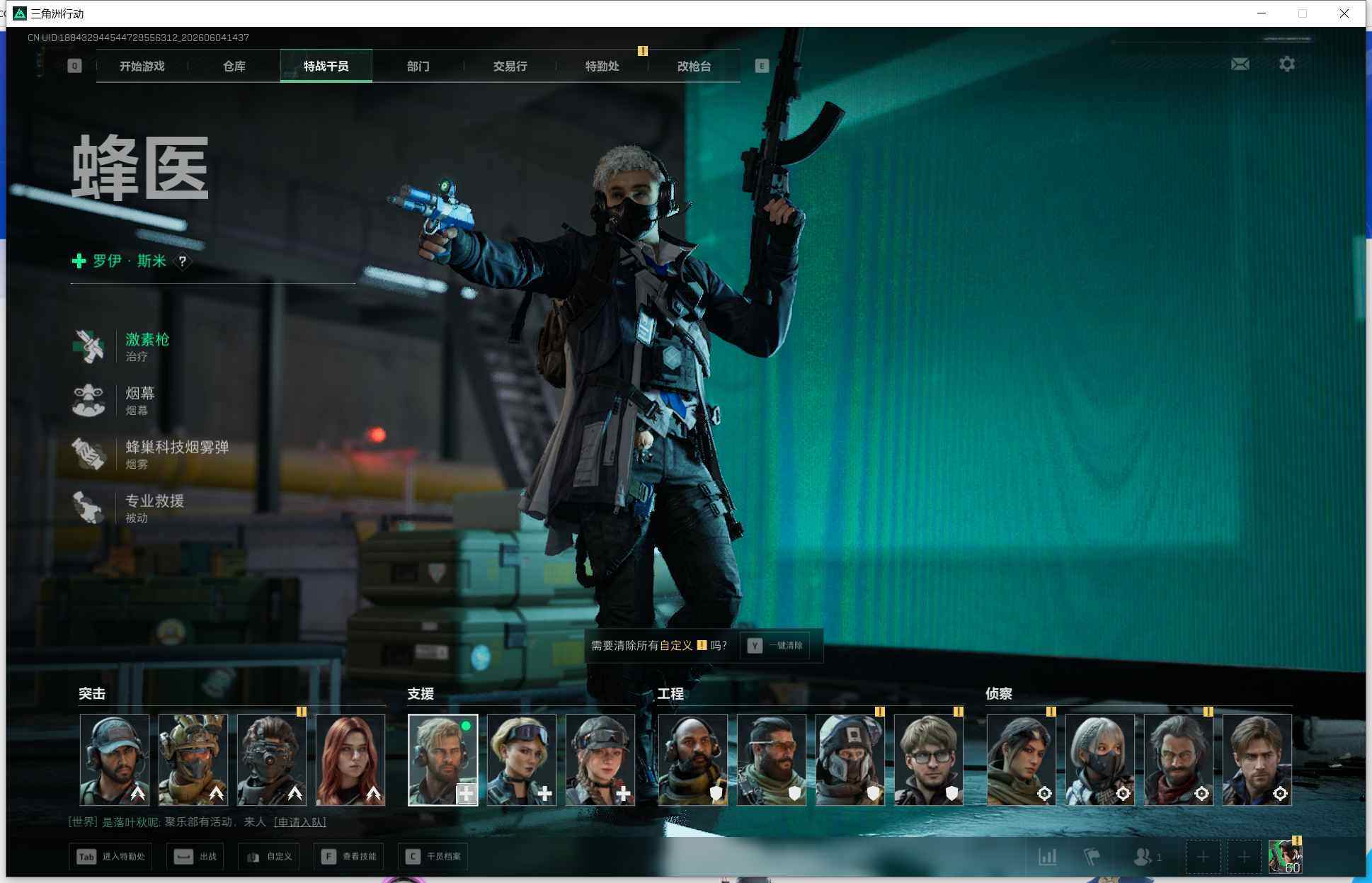The height and width of the screenshot is (883, 1372).
Task: Click the 一键清除 button
Action: (775, 646)
